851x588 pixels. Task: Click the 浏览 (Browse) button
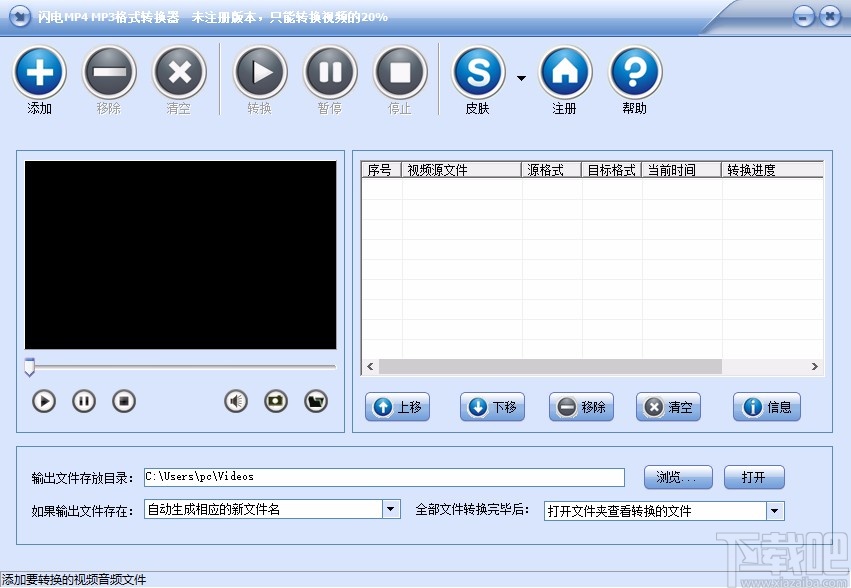(x=677, y=477)
